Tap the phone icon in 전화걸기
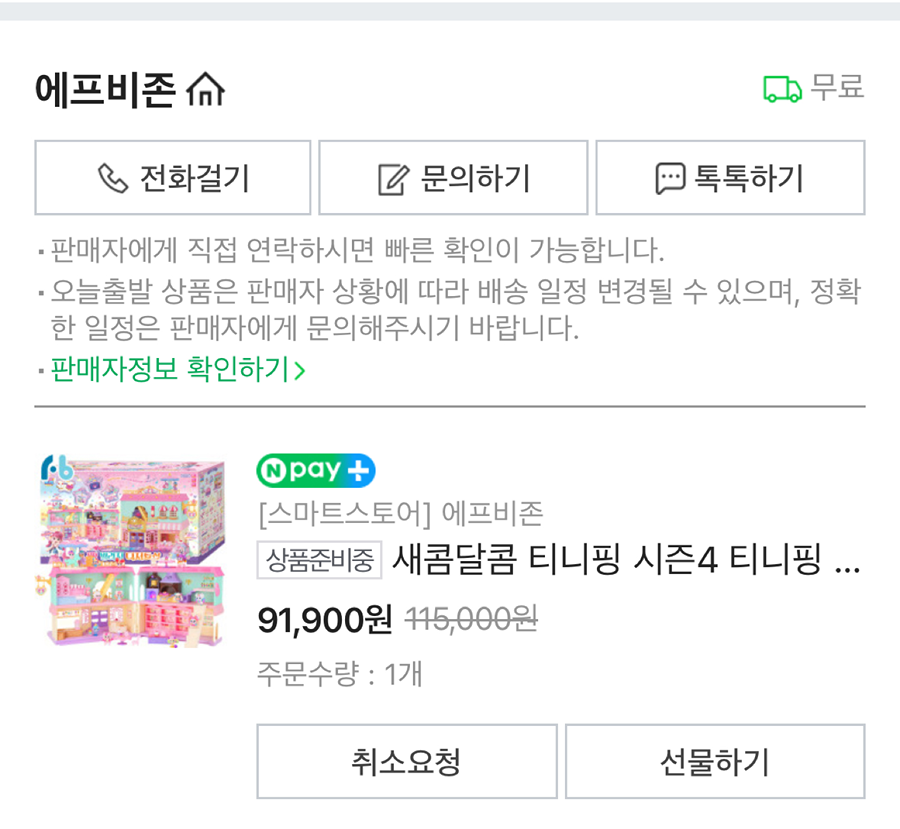 pyautogui.click(x=113, y=178)
